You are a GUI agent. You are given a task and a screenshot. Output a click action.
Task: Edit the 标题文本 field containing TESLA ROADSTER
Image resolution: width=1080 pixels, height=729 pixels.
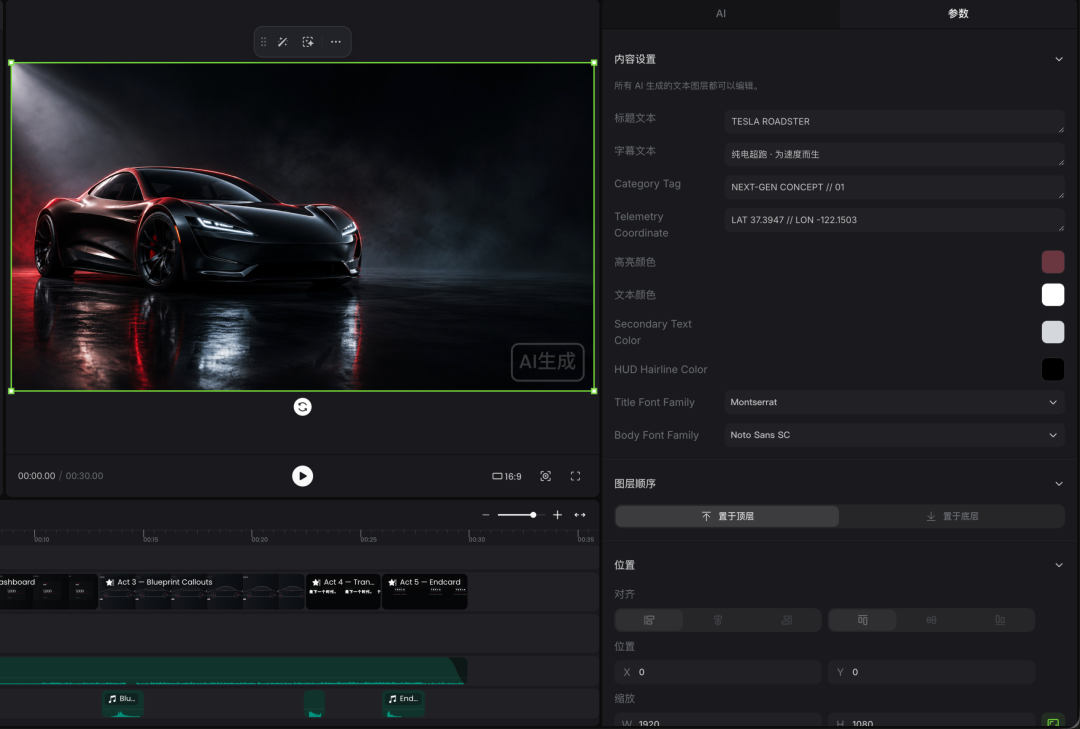894,121
